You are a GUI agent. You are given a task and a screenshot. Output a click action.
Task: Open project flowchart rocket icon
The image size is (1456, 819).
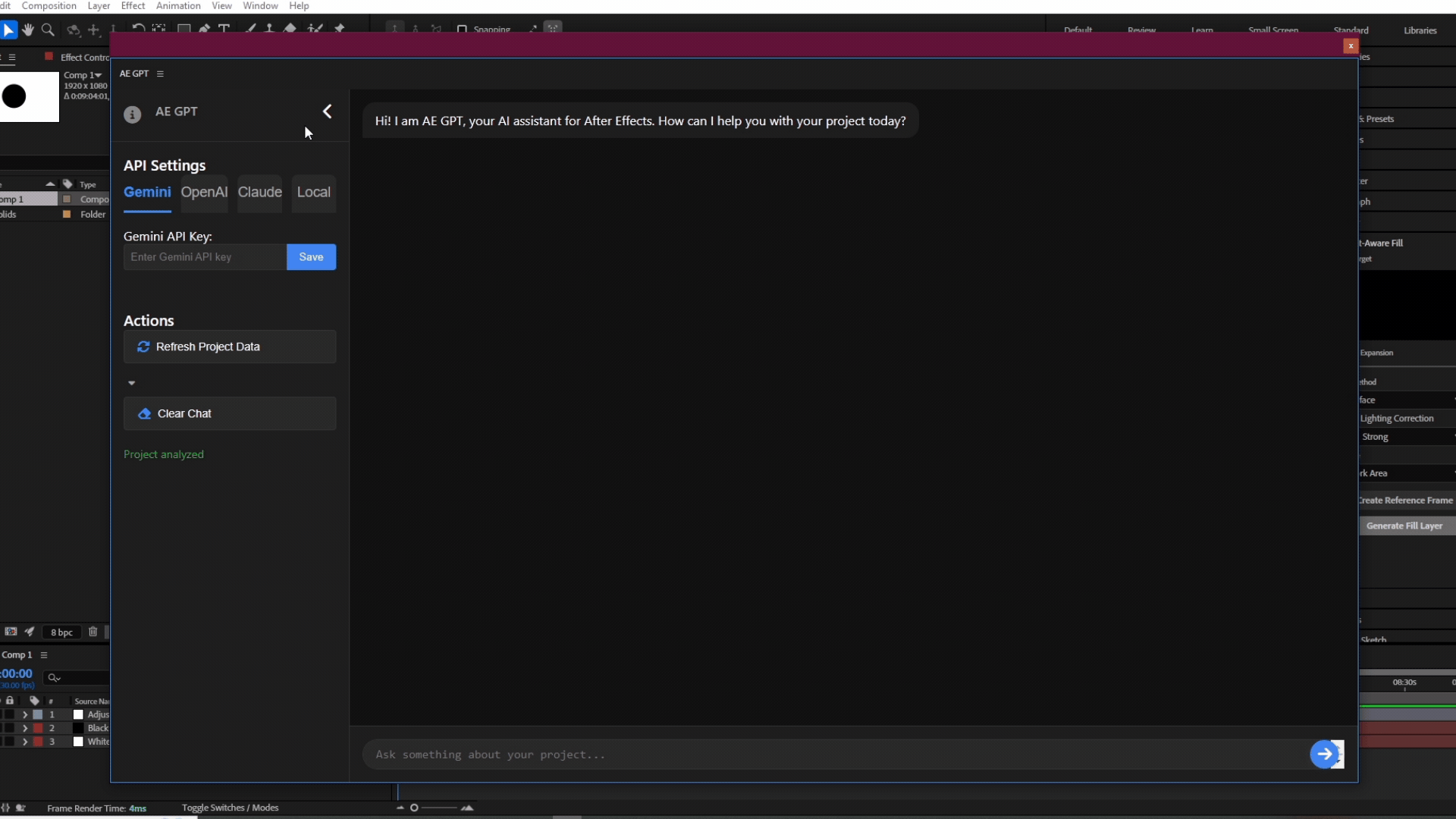[30, 632]
